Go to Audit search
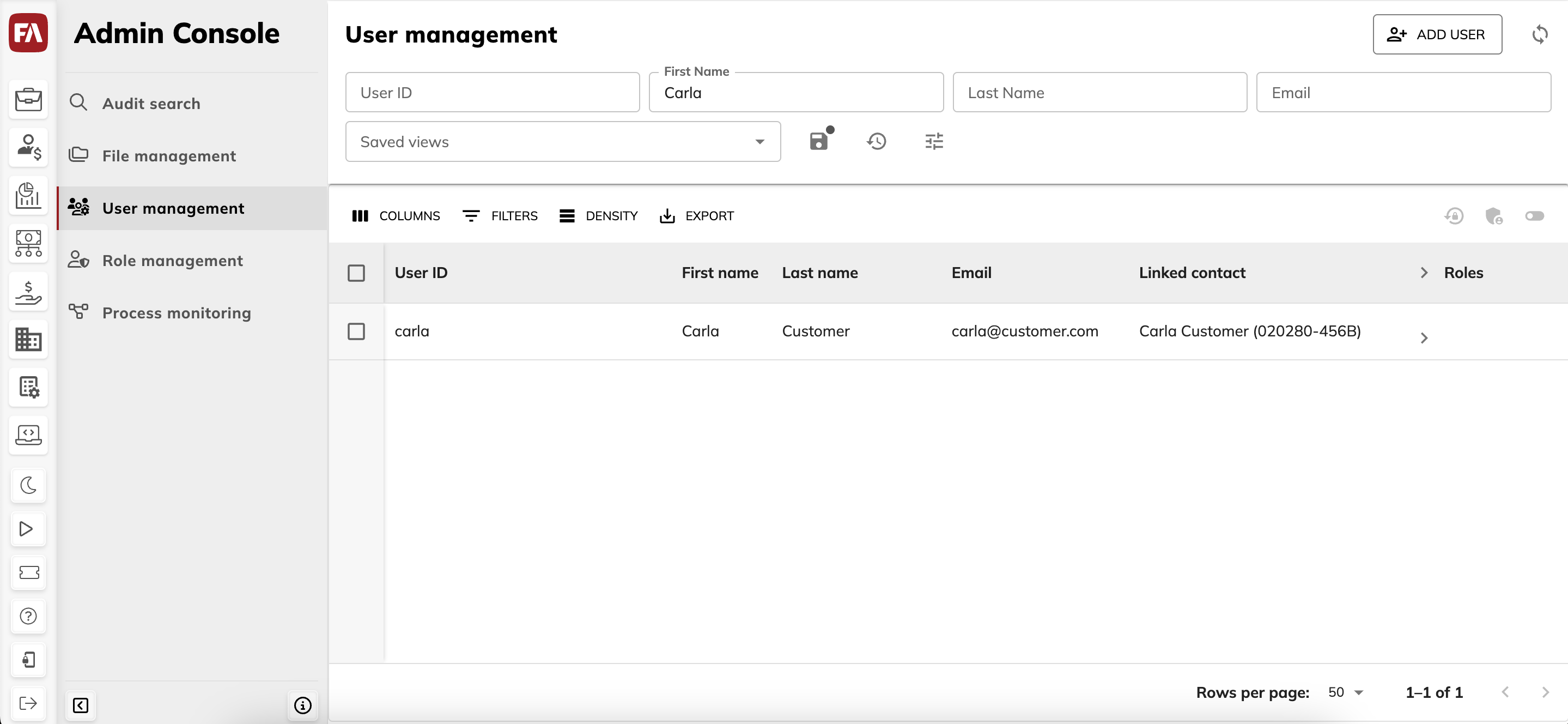The height and width of the screenshot is (724, 1568). point(192,104)
